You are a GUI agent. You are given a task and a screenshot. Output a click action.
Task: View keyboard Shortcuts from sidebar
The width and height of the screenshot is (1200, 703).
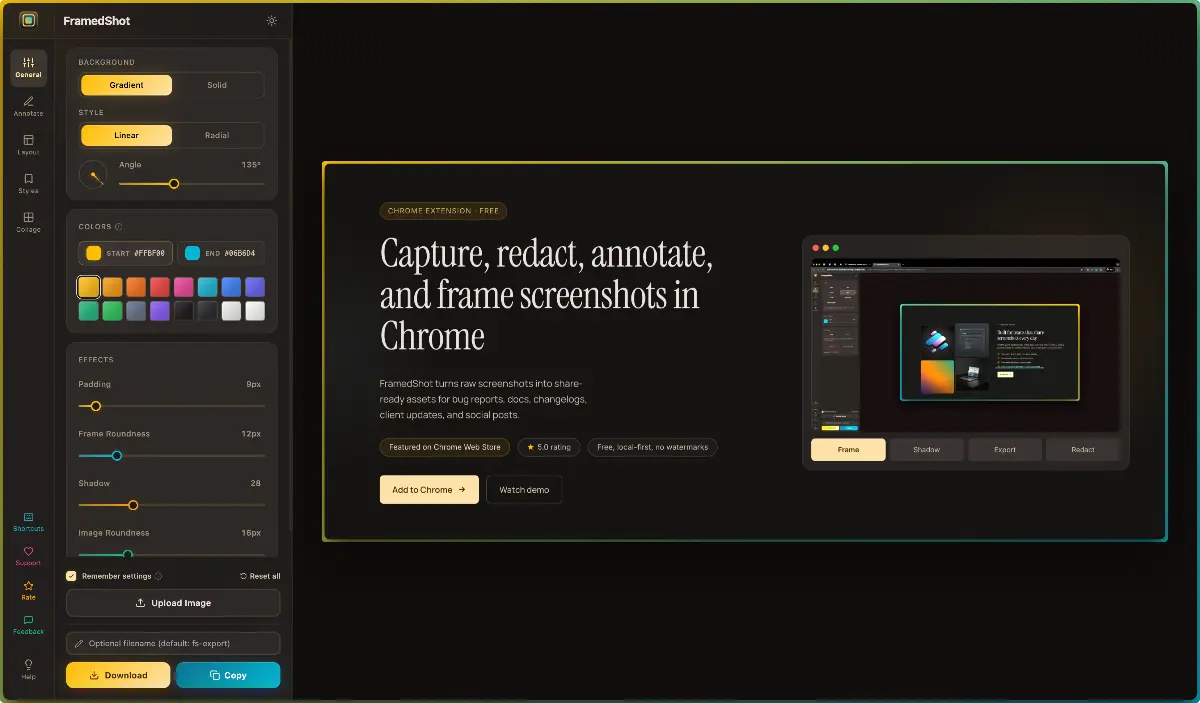click(x=27, y=521)
